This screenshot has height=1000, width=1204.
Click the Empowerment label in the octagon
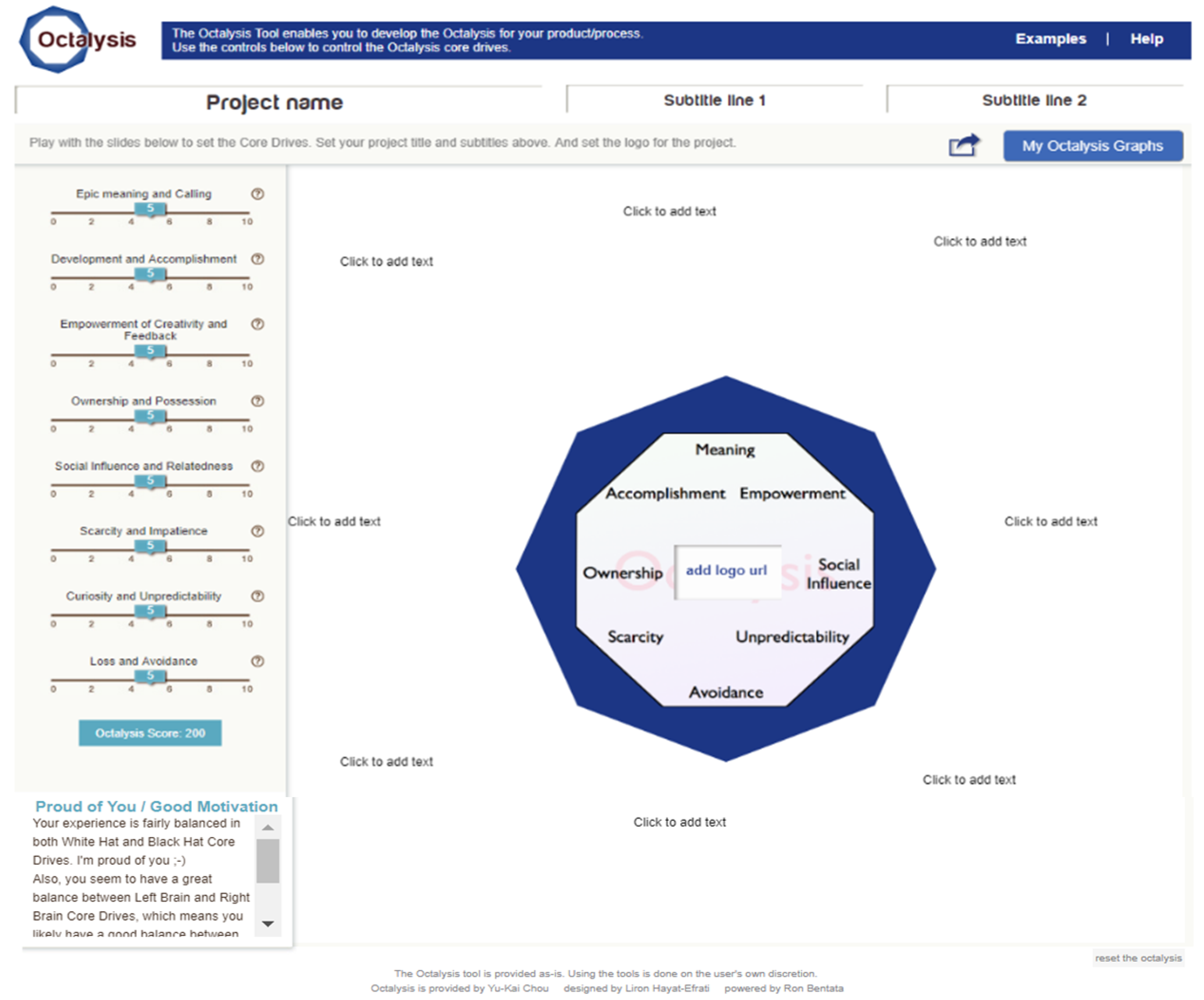tap(793, 494)
